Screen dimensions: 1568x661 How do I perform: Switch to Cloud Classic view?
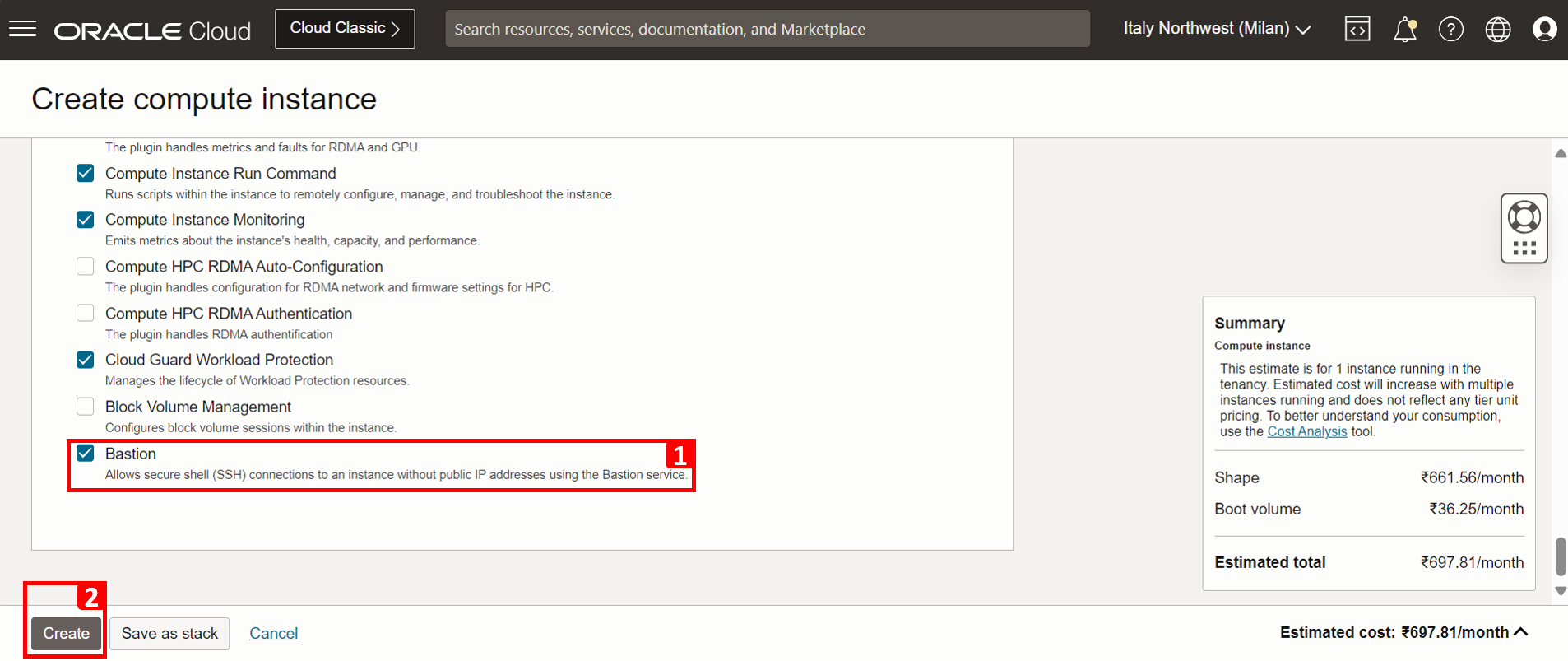345,29
